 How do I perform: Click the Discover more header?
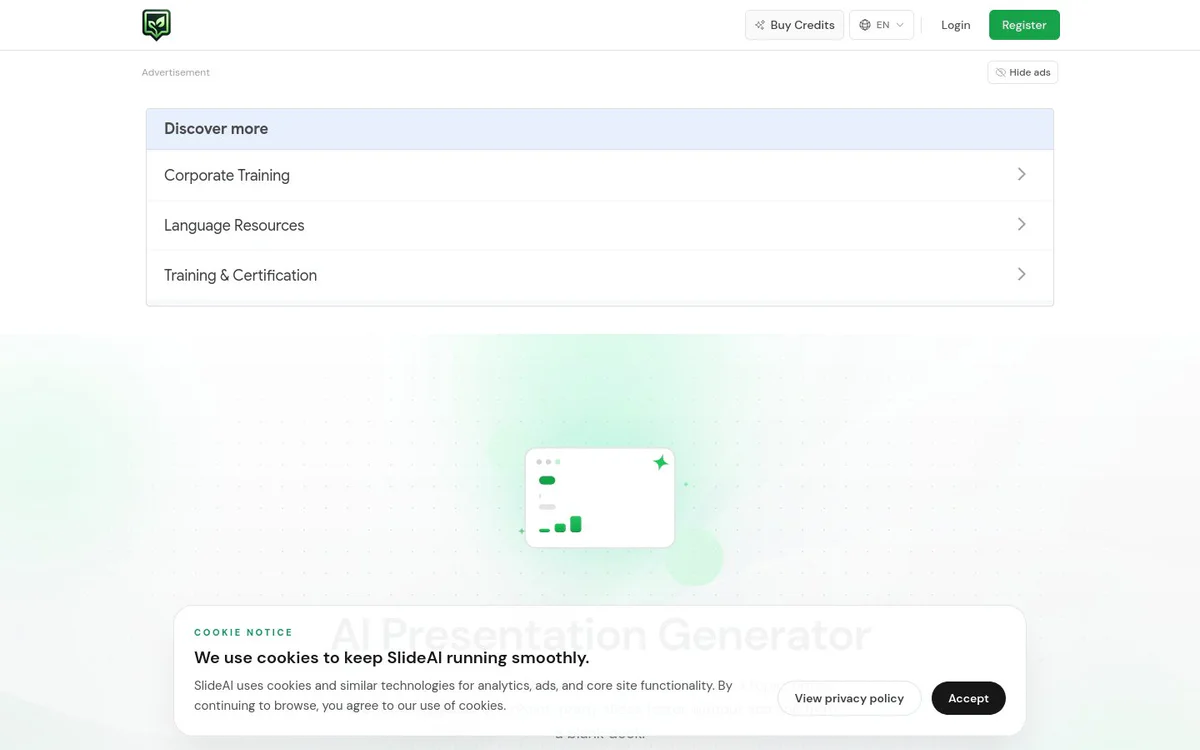(600, 129)
